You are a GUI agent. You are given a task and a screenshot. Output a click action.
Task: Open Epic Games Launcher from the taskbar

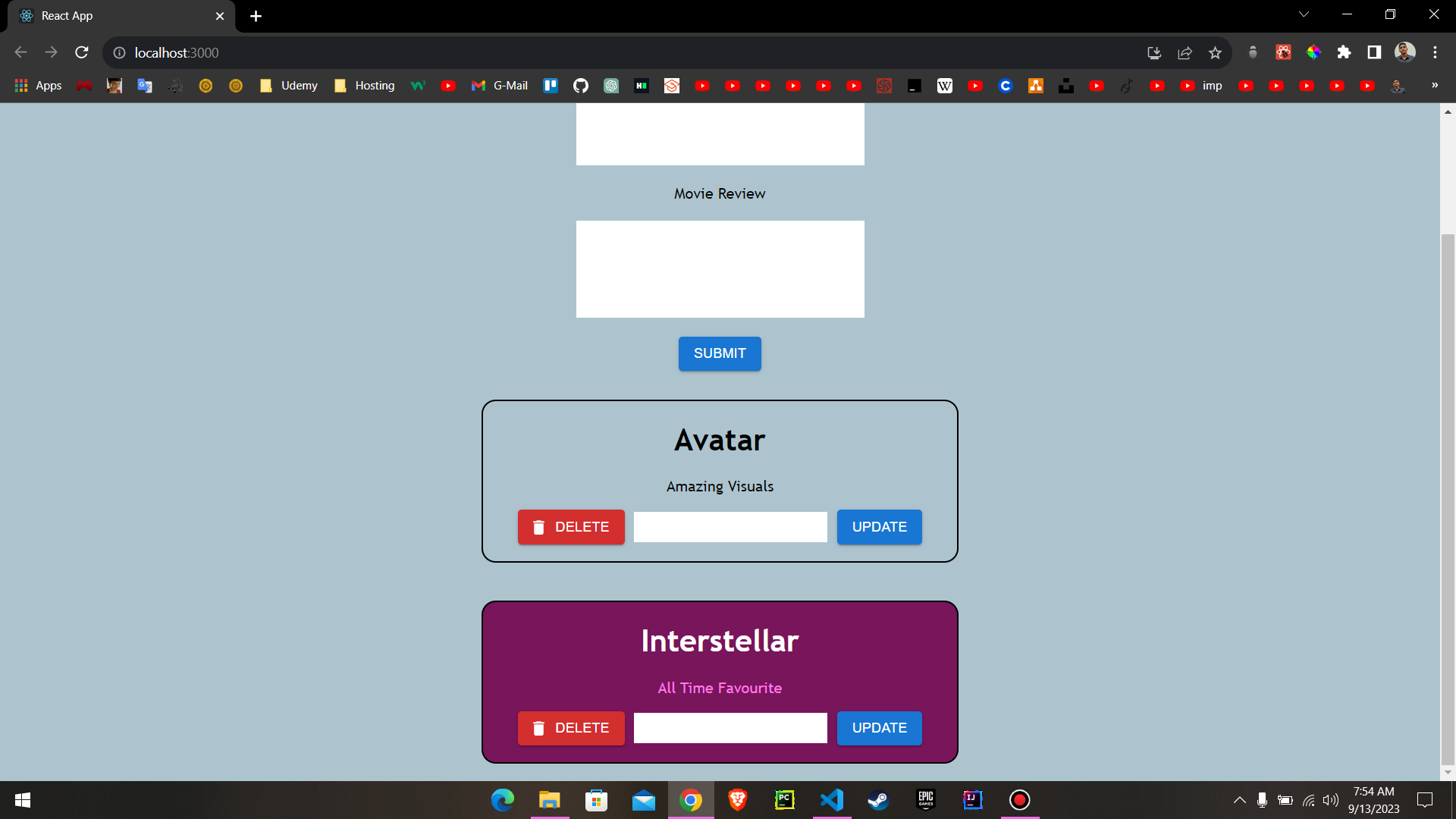[925, 800]
